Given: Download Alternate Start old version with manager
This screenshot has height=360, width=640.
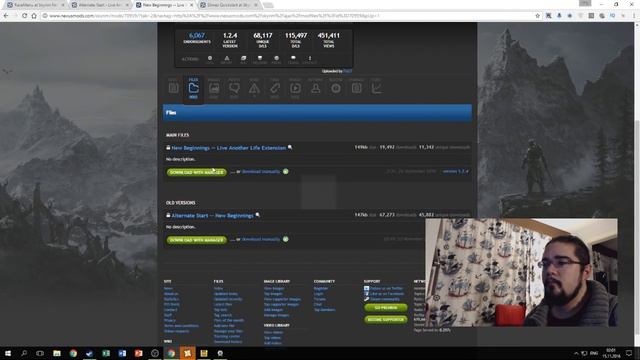Looking at the screenshot, I should tap(196, 240).
